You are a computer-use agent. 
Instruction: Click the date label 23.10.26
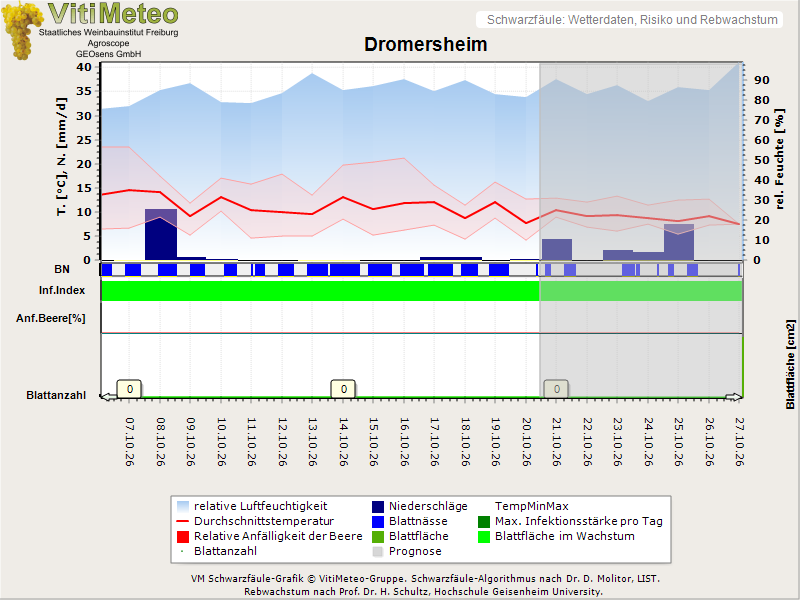pyautogui.click(x=617, y=442)
